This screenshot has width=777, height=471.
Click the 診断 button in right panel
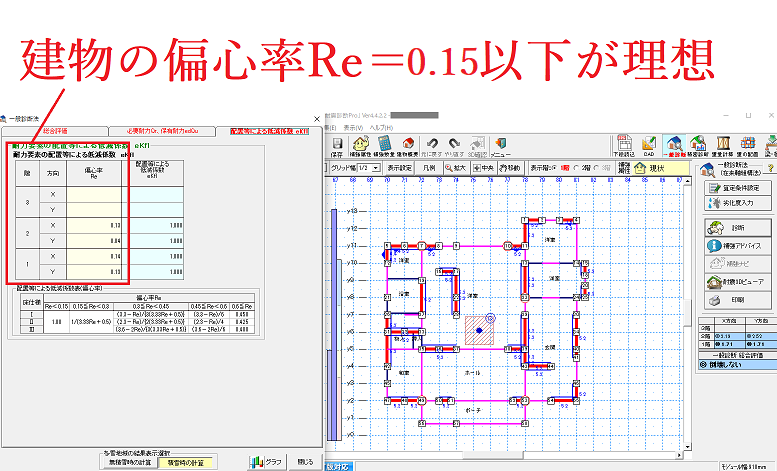[x=737, y=227]
